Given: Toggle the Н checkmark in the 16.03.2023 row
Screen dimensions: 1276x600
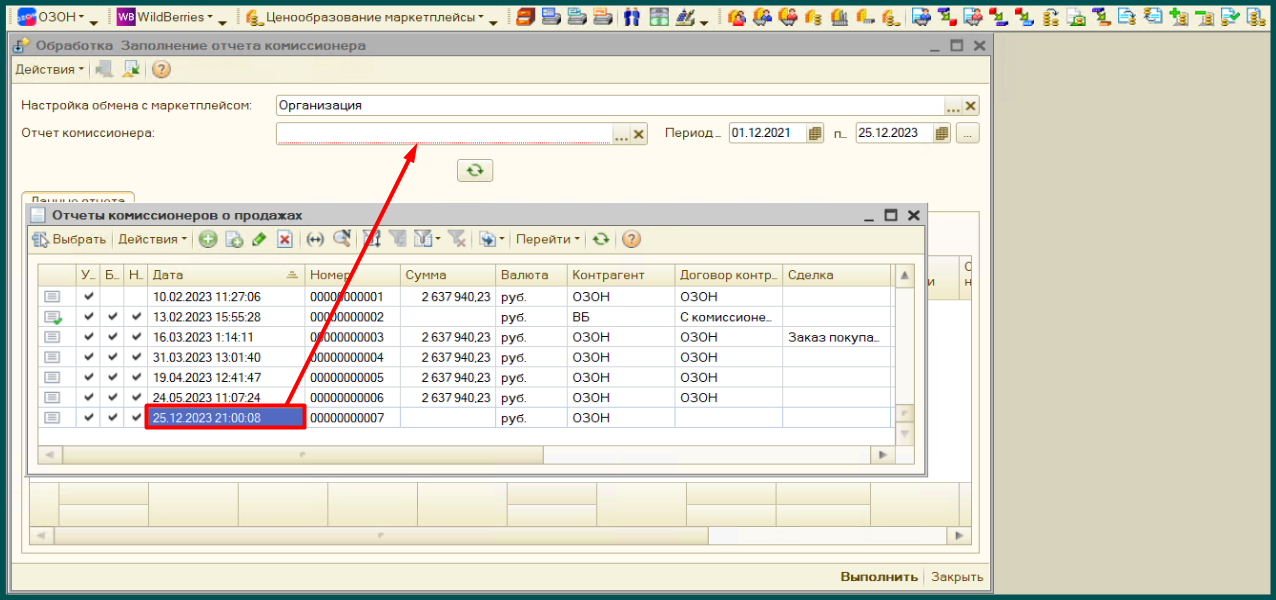Looking at the screenshot, I should [137, 337].
